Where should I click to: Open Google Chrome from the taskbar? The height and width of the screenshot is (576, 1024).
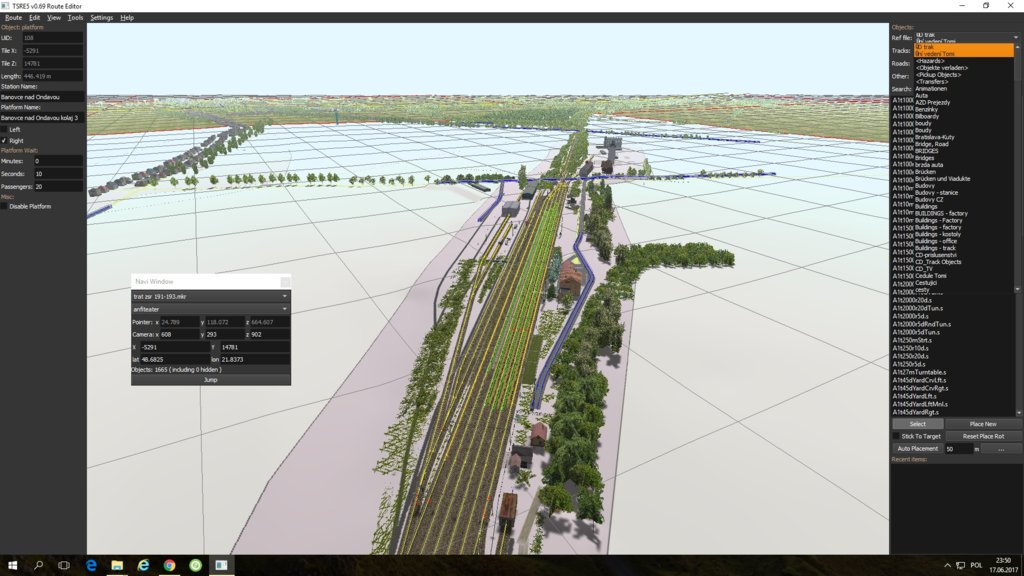point(169,565)
